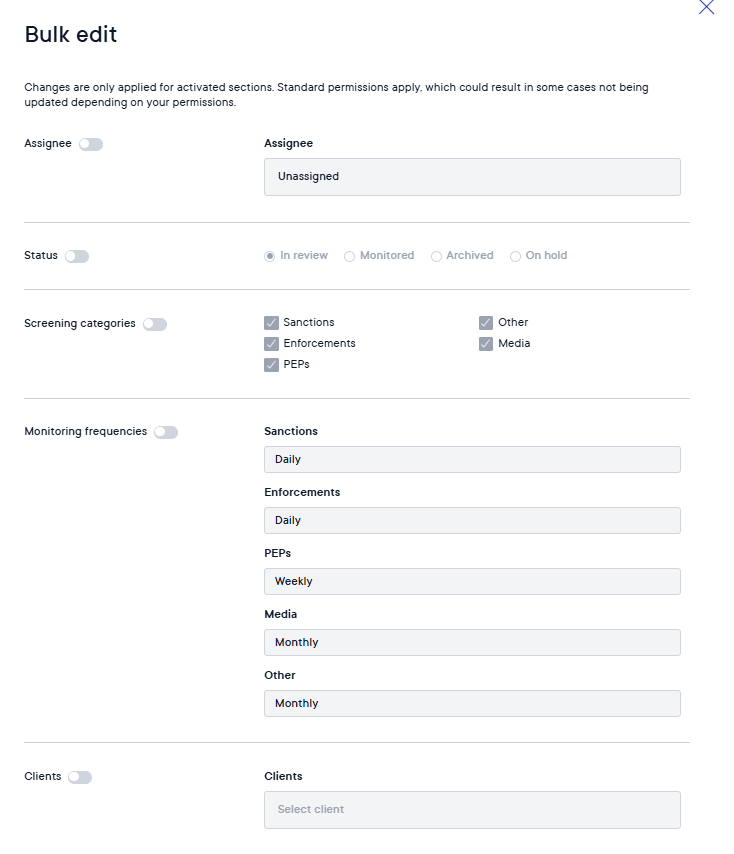Activate the Screening categories toggle
Viewport: 734px width, 854px height.
click(155, 325)
